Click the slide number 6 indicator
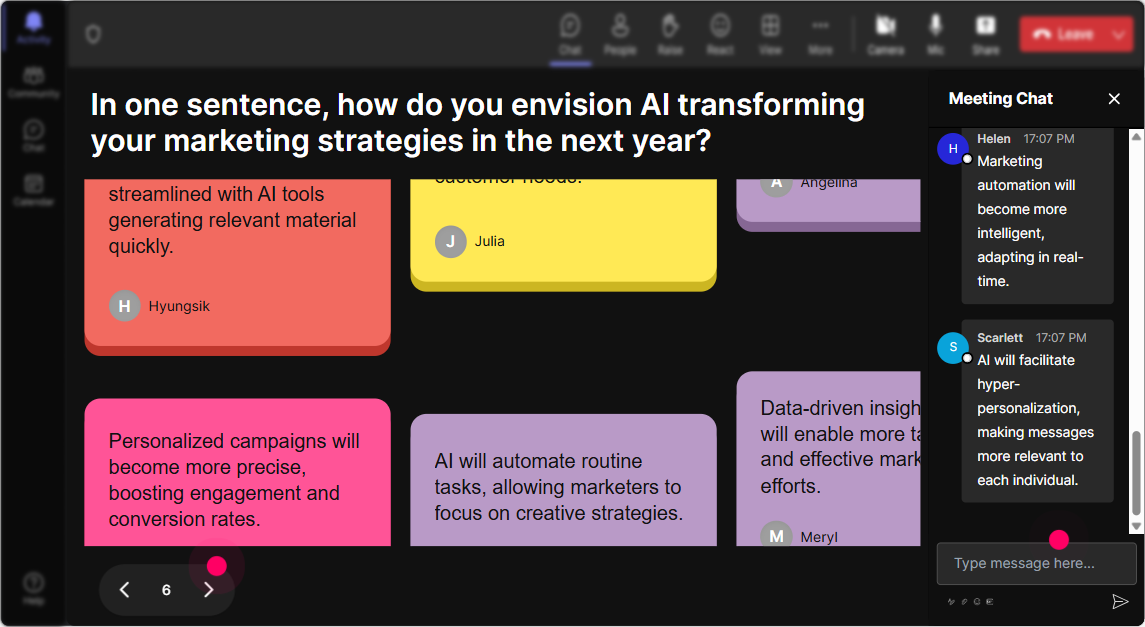This screenshot has width=1145, height=627. [x=166, y=590]
